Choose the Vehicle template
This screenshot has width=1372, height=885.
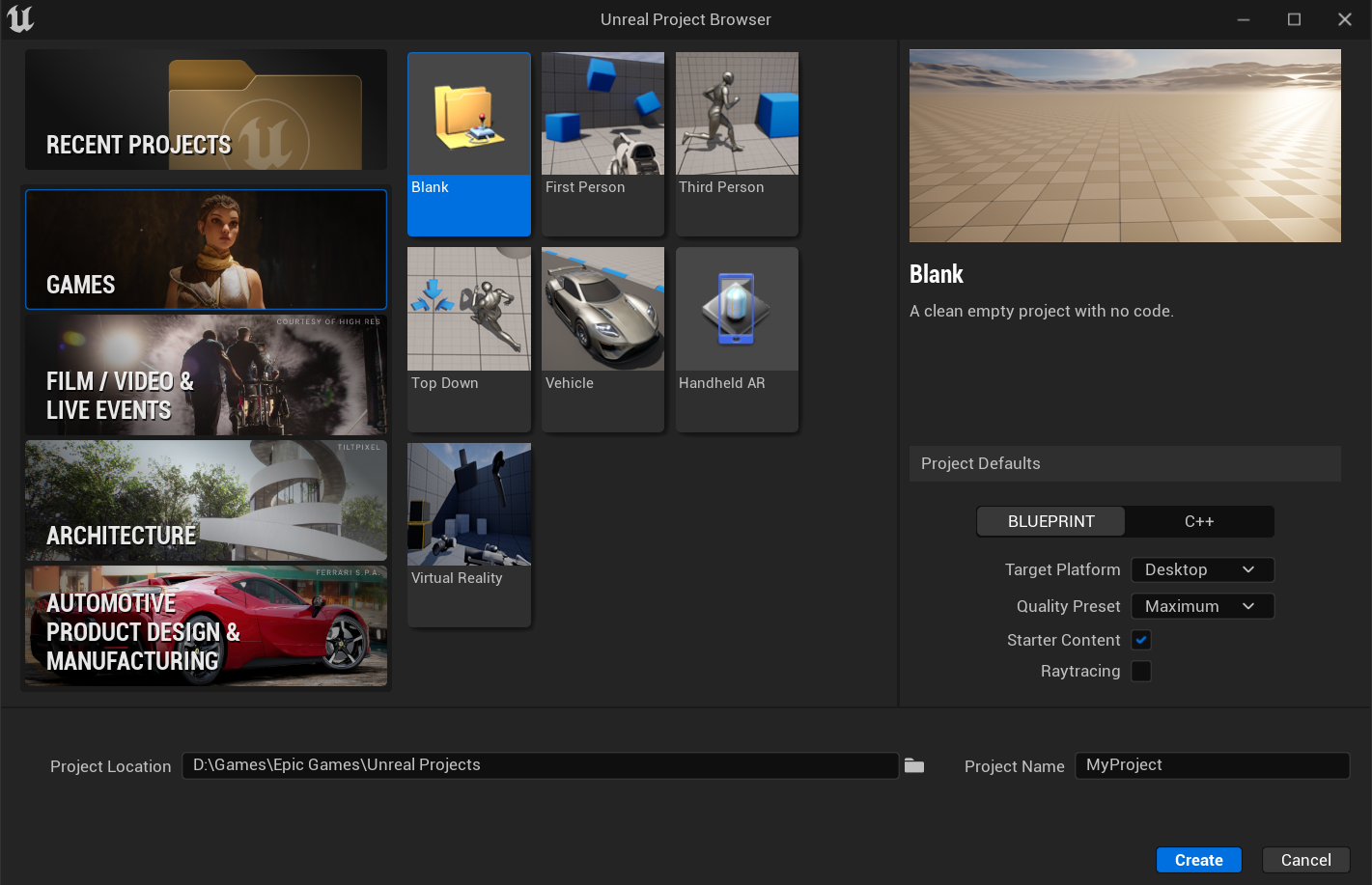602,340
